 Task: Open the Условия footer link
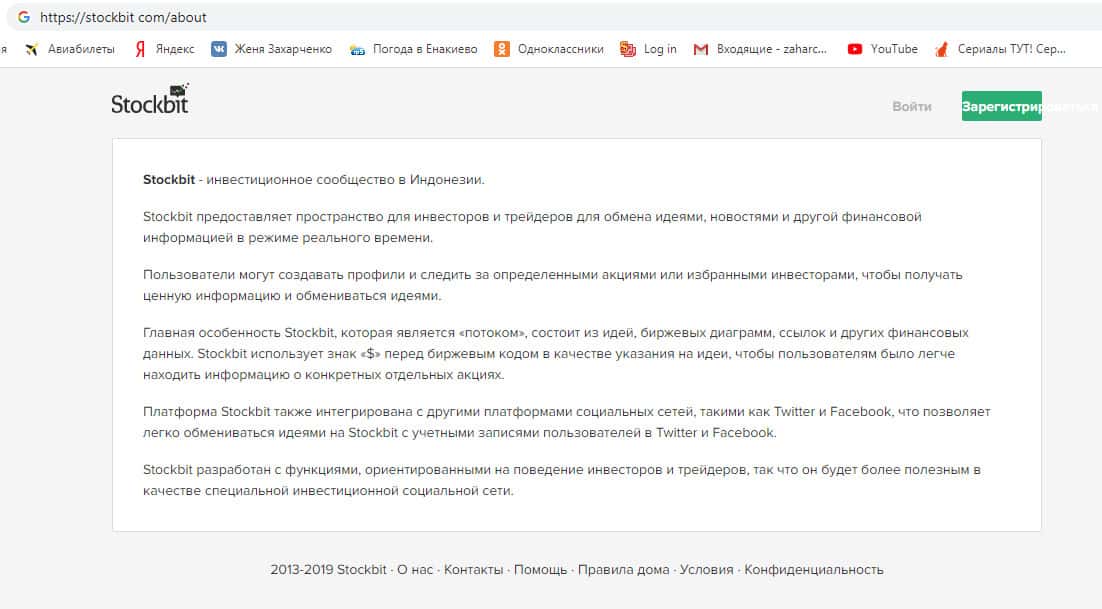[706, 570]
